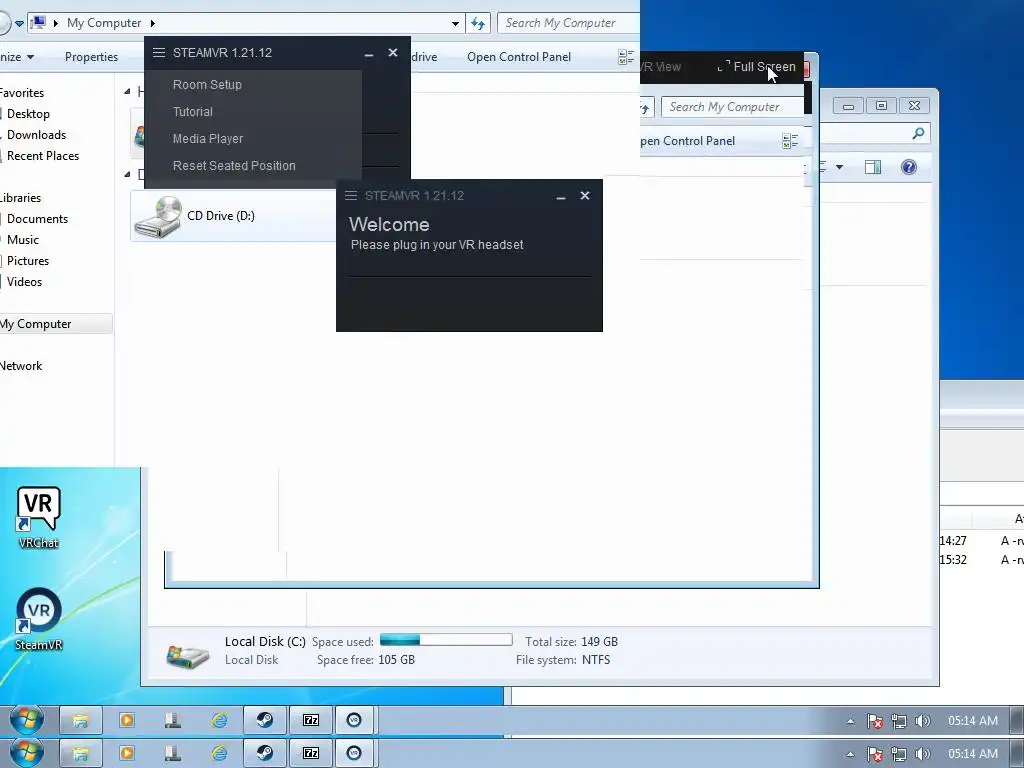Click volume speaker icon in lowest tray row
Image resolution: width=1024 pixels, height=768 pixels.
click(922, 754)
